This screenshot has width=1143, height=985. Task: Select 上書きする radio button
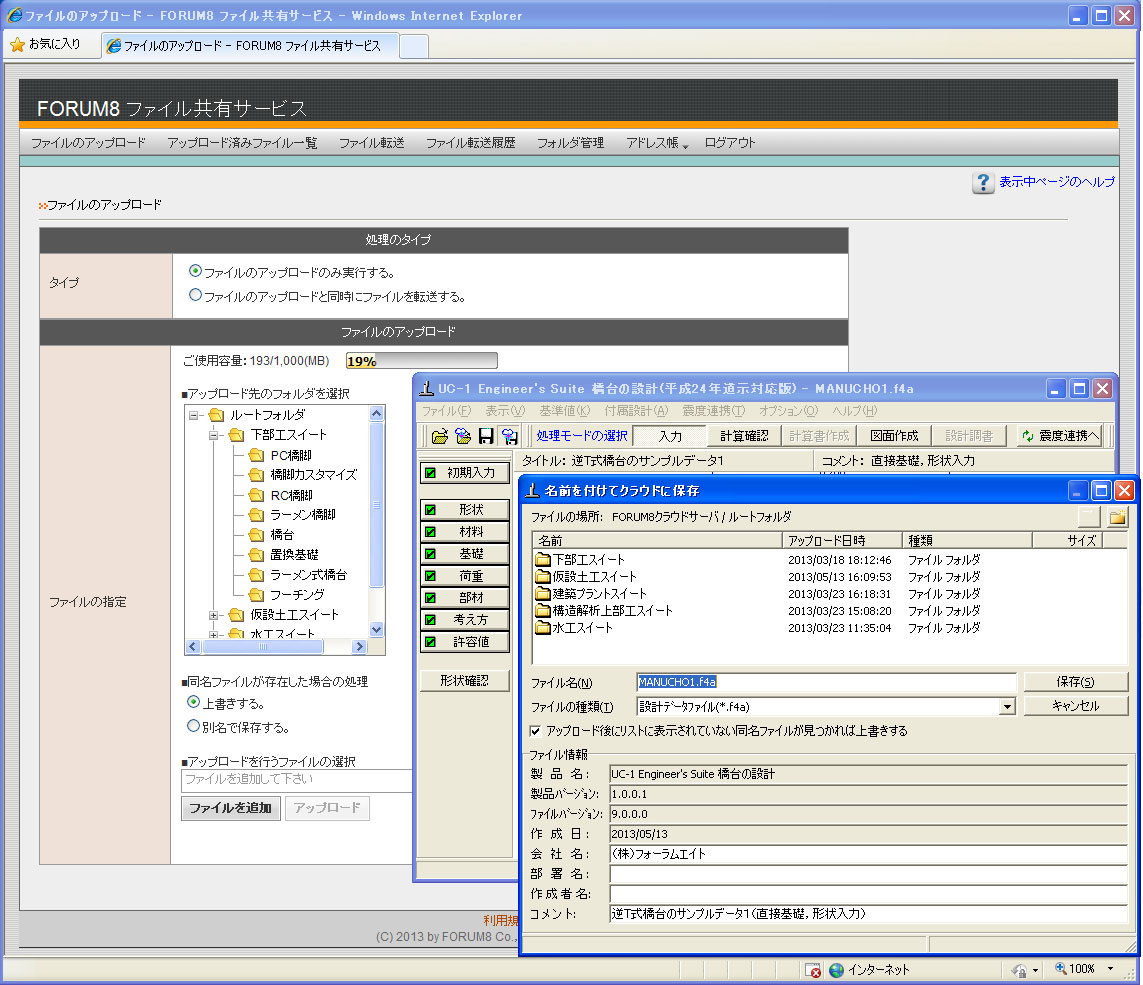193,702
